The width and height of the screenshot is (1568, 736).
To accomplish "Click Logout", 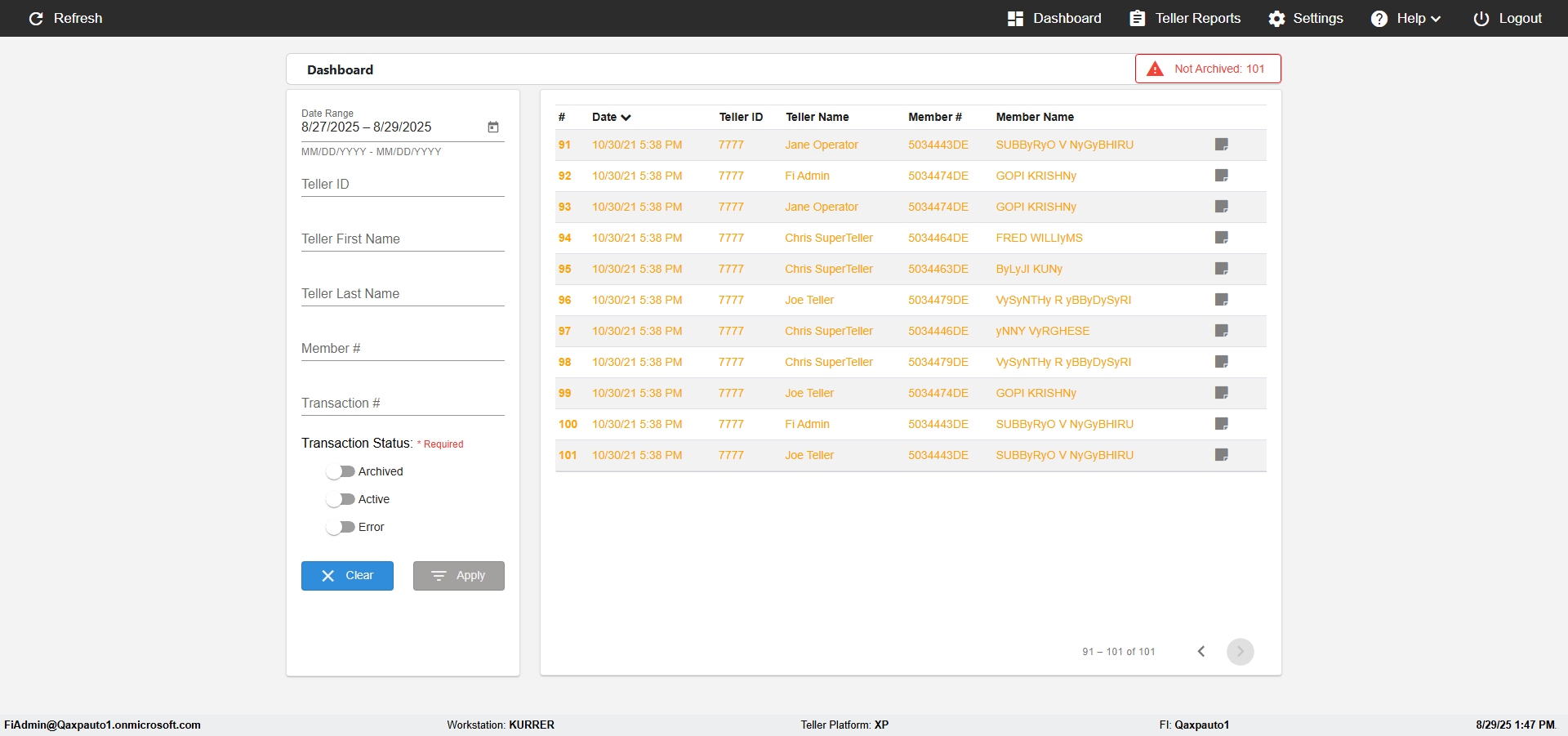I will pos(1508,18).
